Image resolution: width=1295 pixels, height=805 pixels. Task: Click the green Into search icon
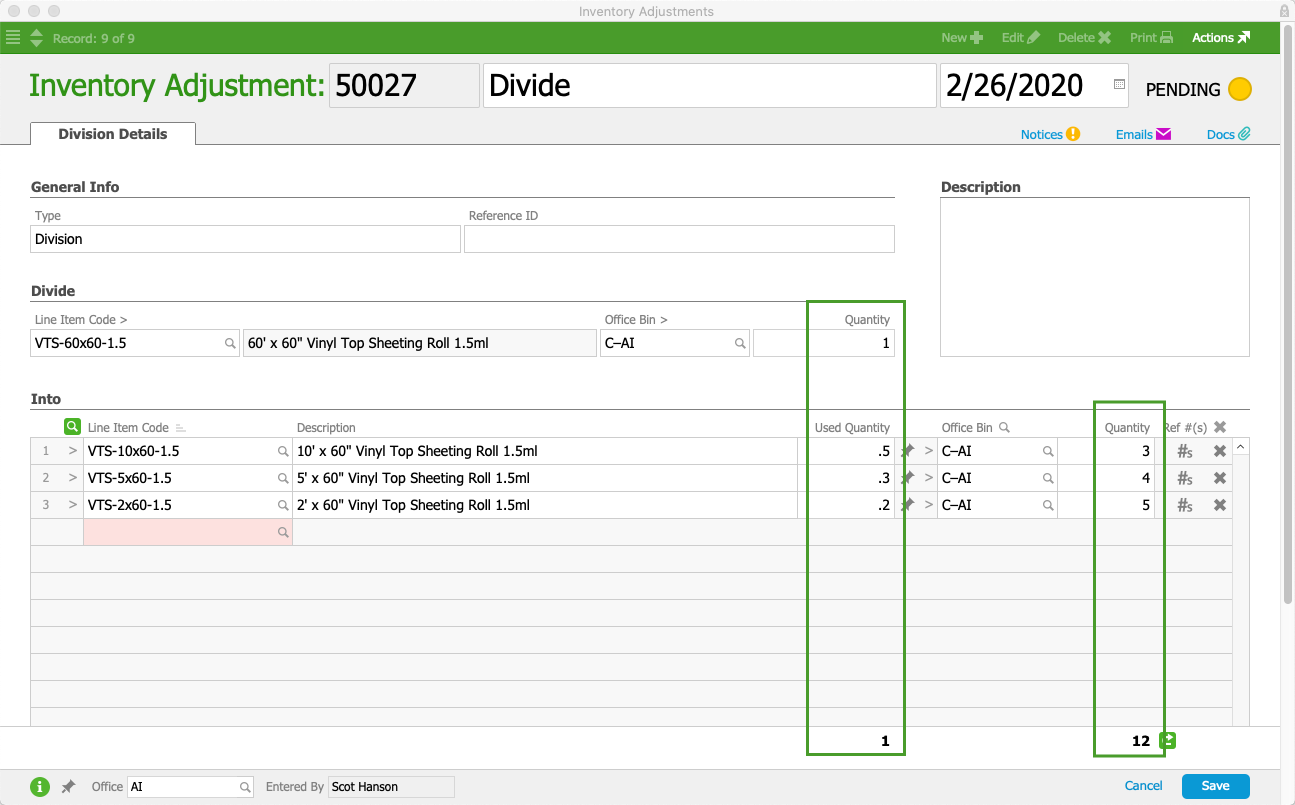(x=72, y=427)
